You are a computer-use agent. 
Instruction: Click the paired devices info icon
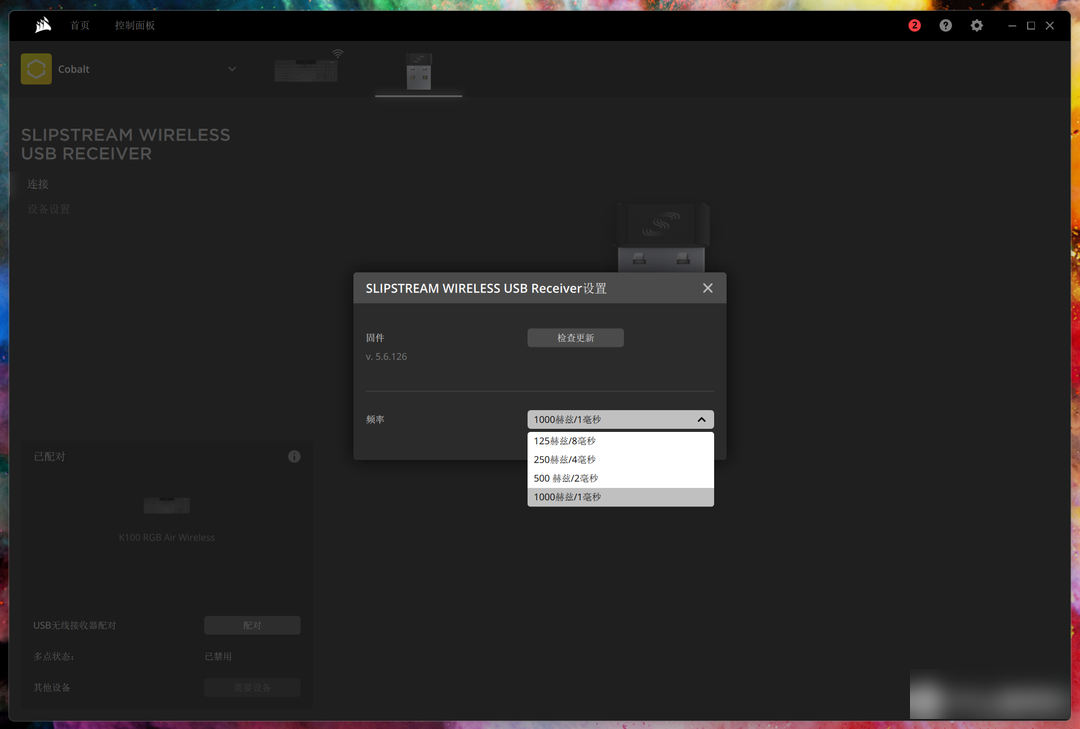point(294,456)
